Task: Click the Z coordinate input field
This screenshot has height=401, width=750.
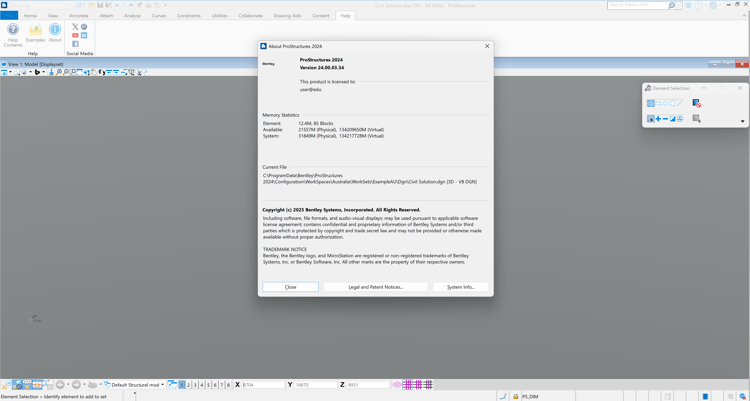Action: 368,385
